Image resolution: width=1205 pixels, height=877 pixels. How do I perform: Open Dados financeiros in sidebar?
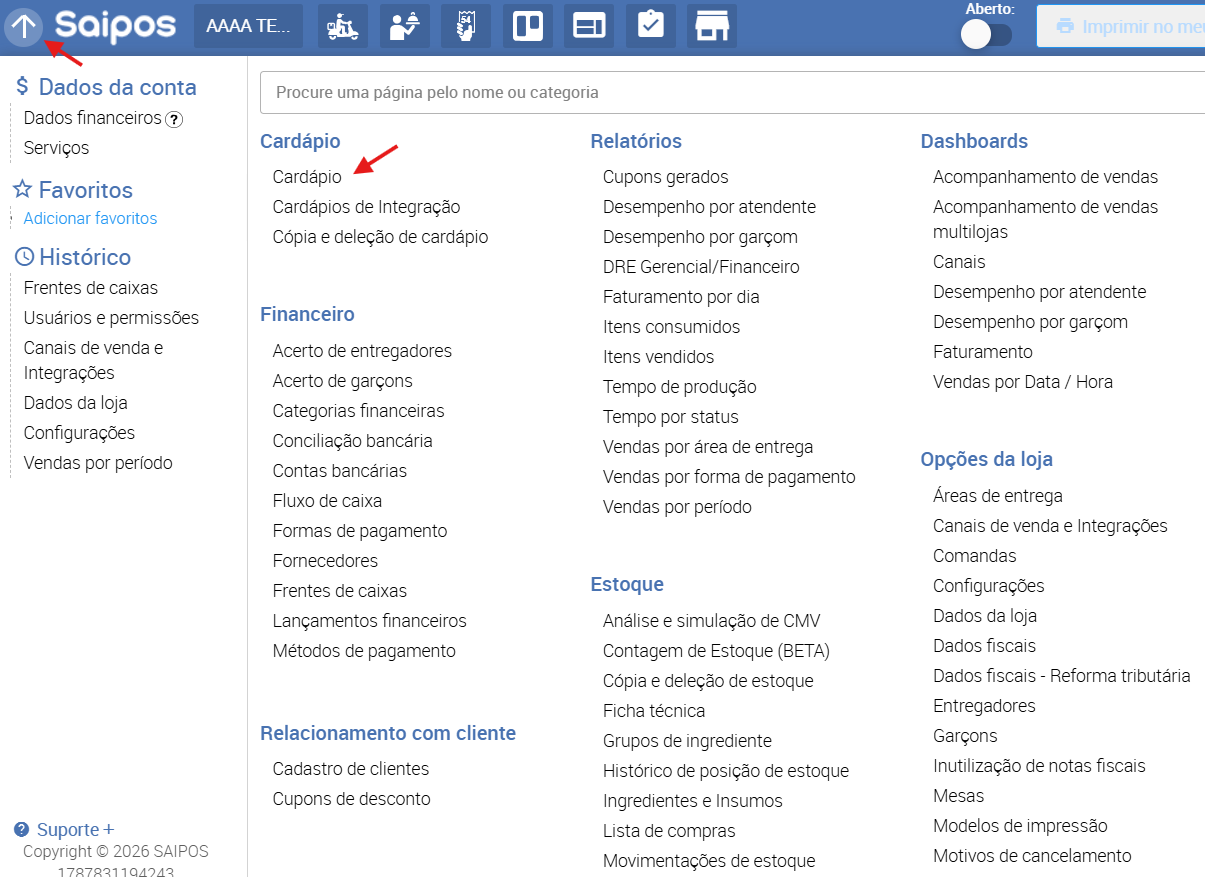point(92,118)
